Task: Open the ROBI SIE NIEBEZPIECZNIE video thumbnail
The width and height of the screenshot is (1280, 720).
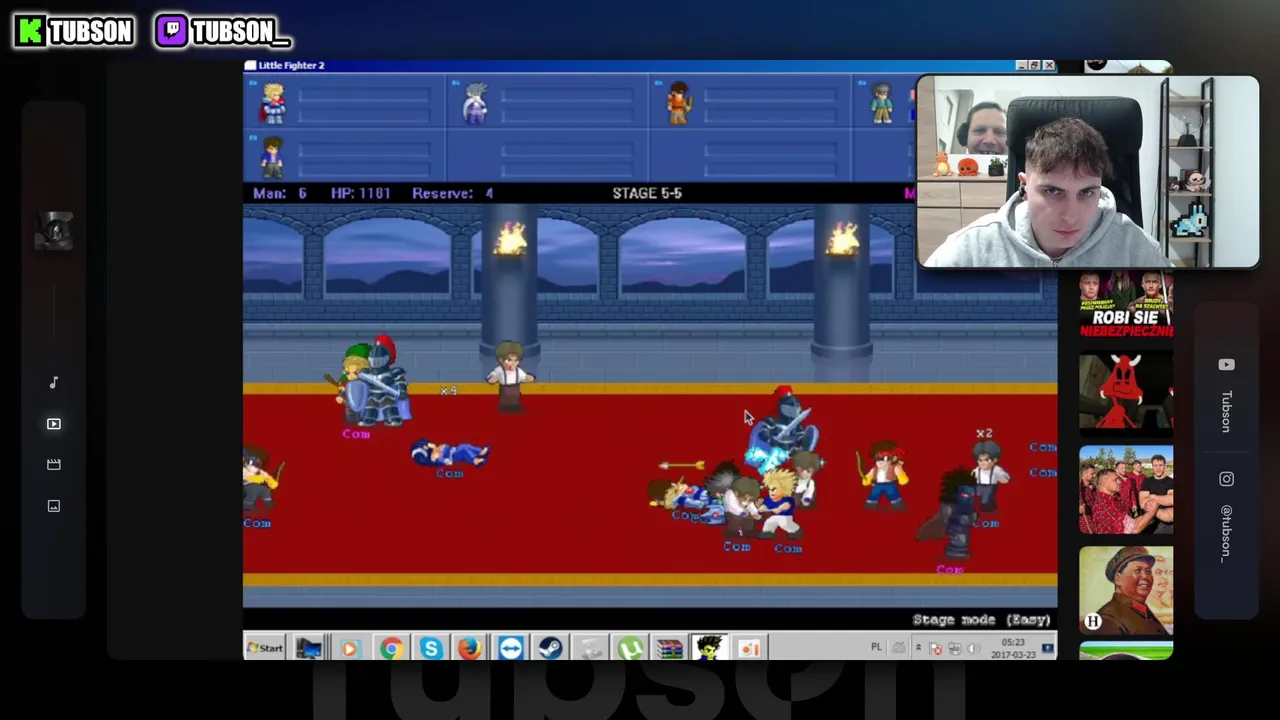Action: [1126, 305]
